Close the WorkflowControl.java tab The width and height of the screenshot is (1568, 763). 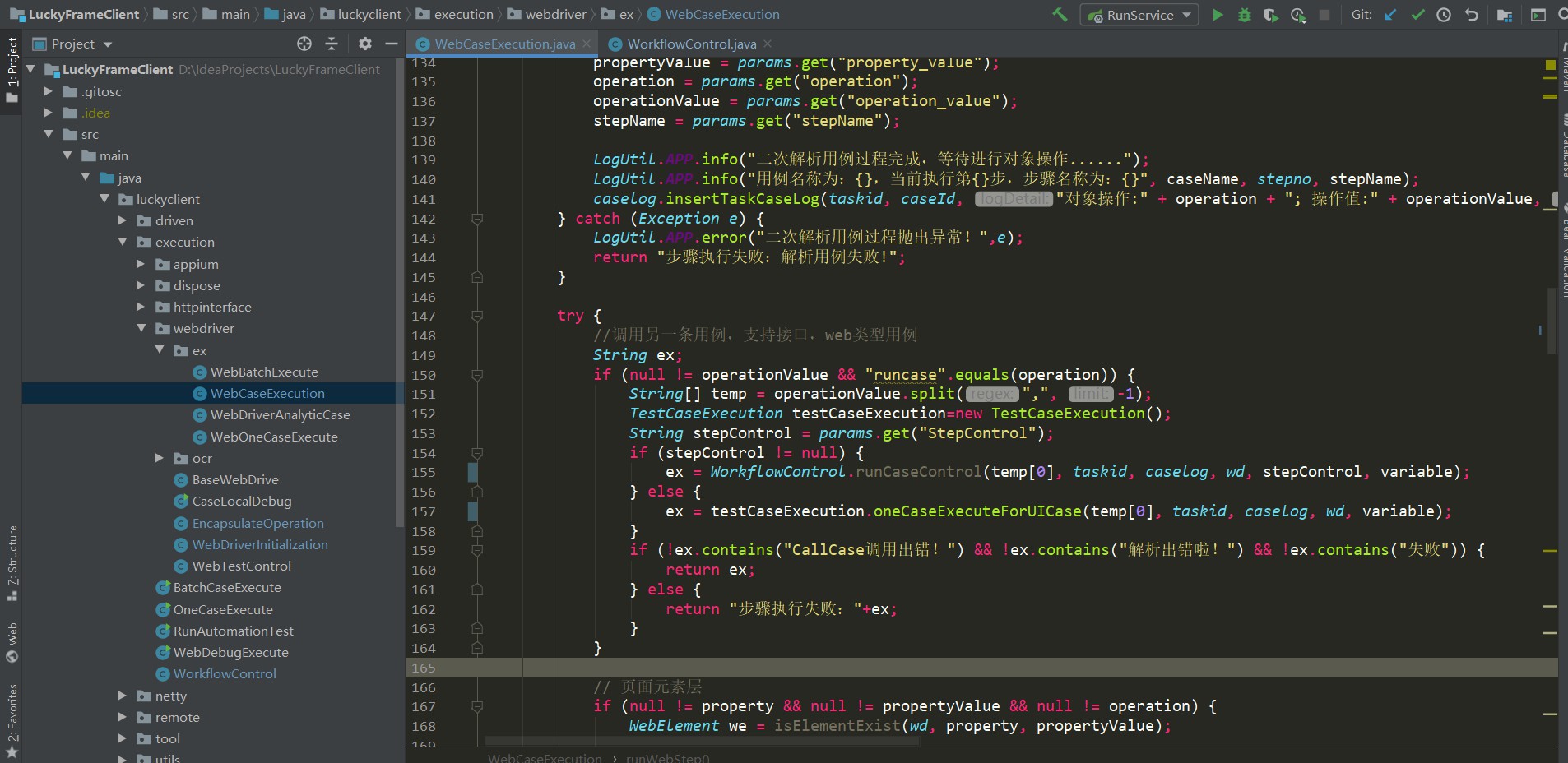(768, 44)
